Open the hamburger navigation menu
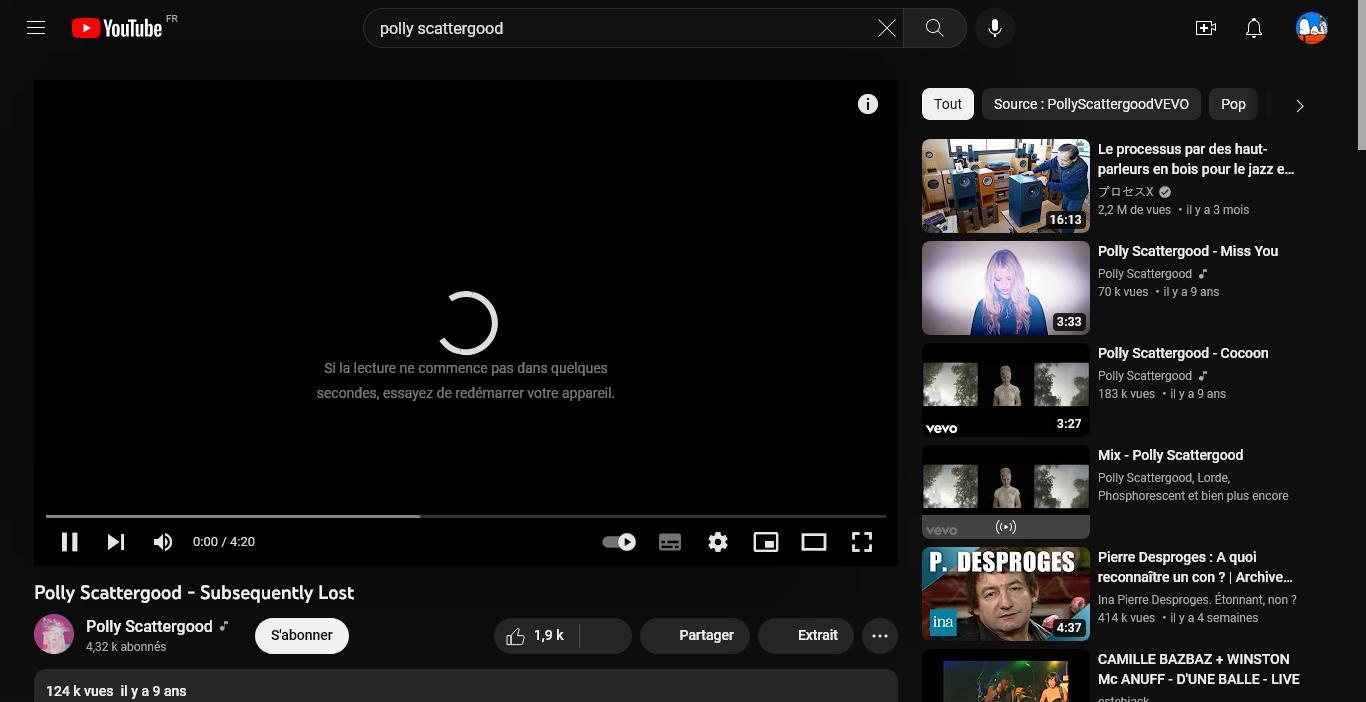1366x702 pixels. click(35, 27)
